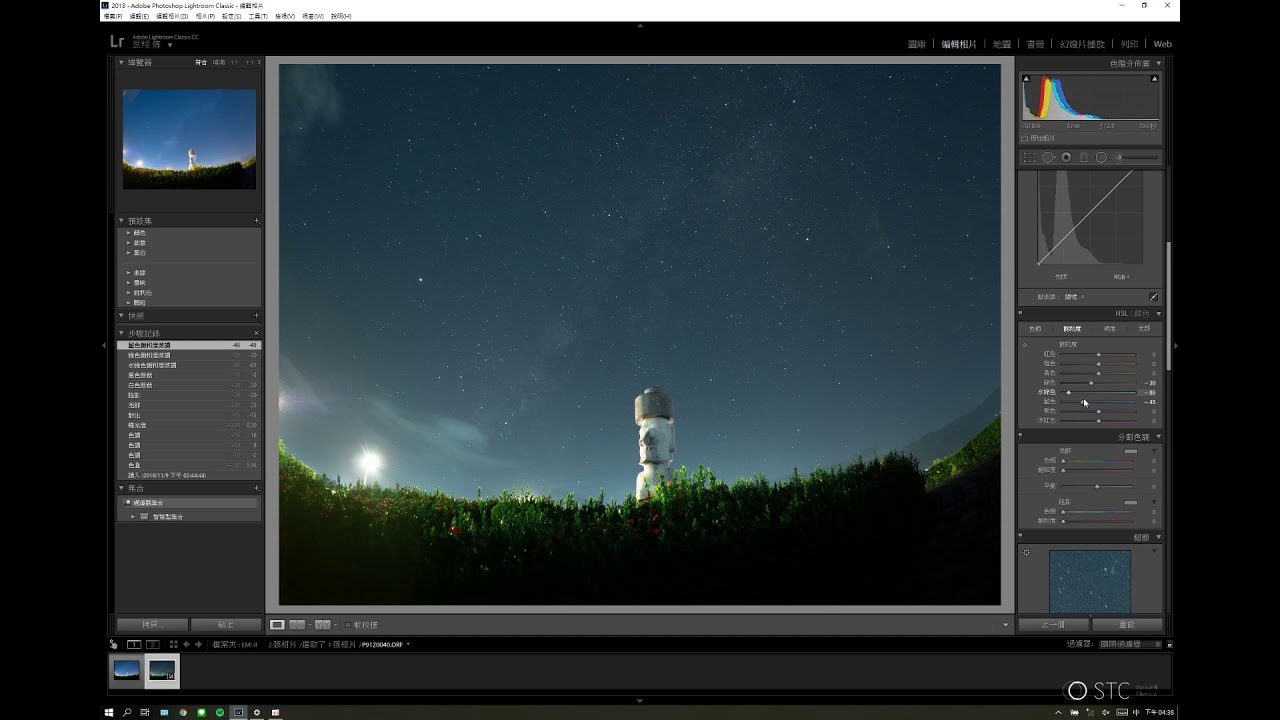The image size is (1280, 720).
Task: Click the Copy settings button
Action: 152,625
